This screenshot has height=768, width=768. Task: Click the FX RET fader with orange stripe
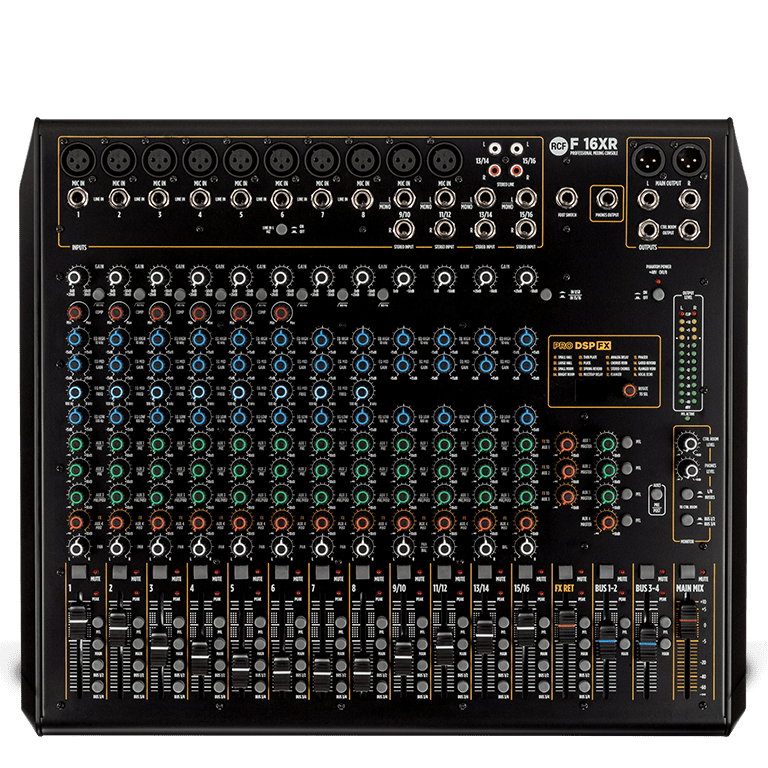coord(567,625)
